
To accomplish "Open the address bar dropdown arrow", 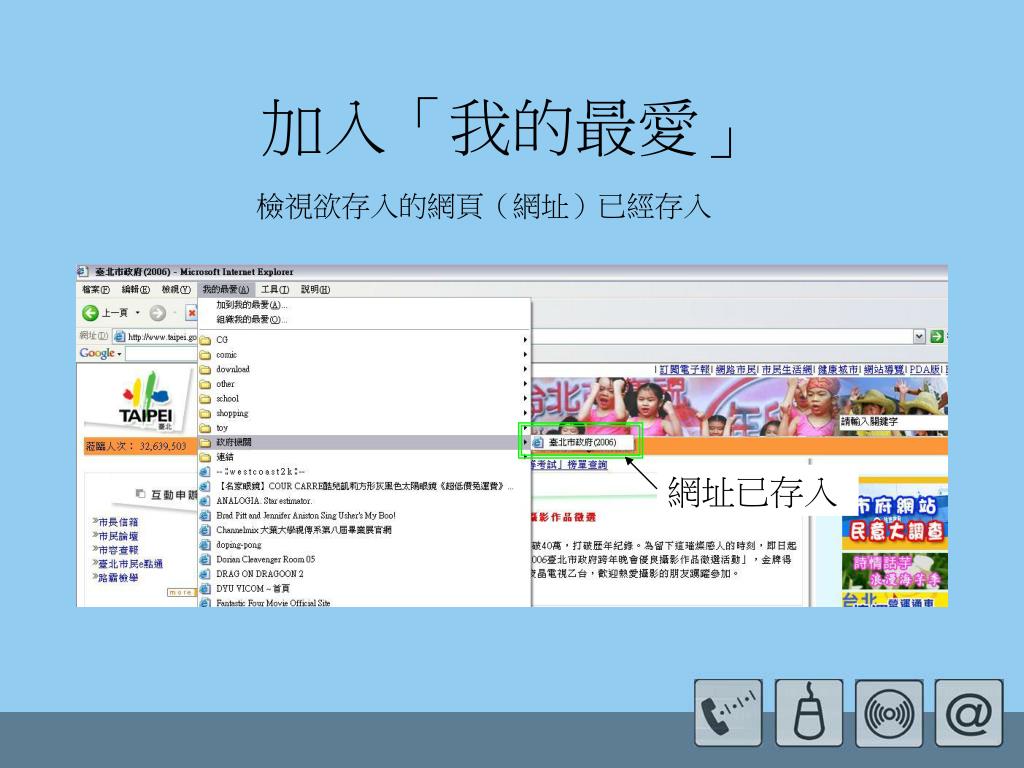I will coord(920,336).
